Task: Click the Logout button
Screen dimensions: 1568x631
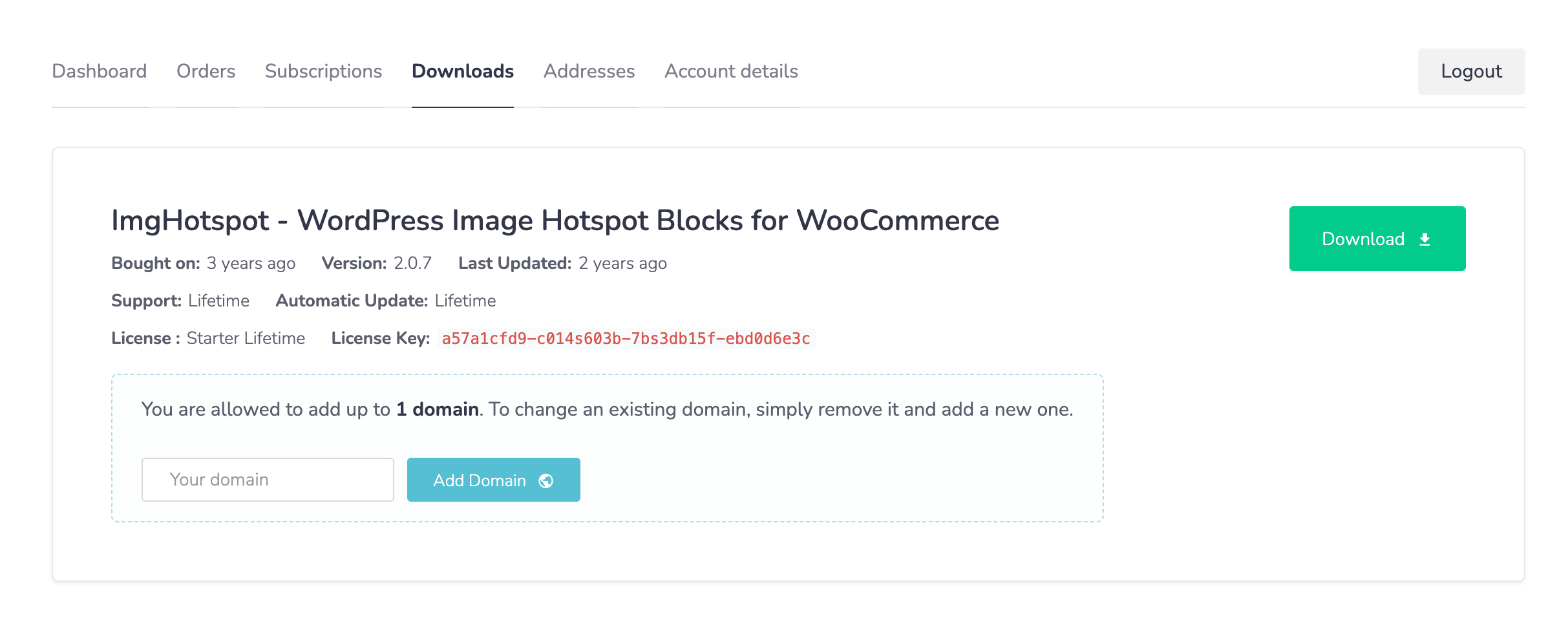Action: [1472, 71]
